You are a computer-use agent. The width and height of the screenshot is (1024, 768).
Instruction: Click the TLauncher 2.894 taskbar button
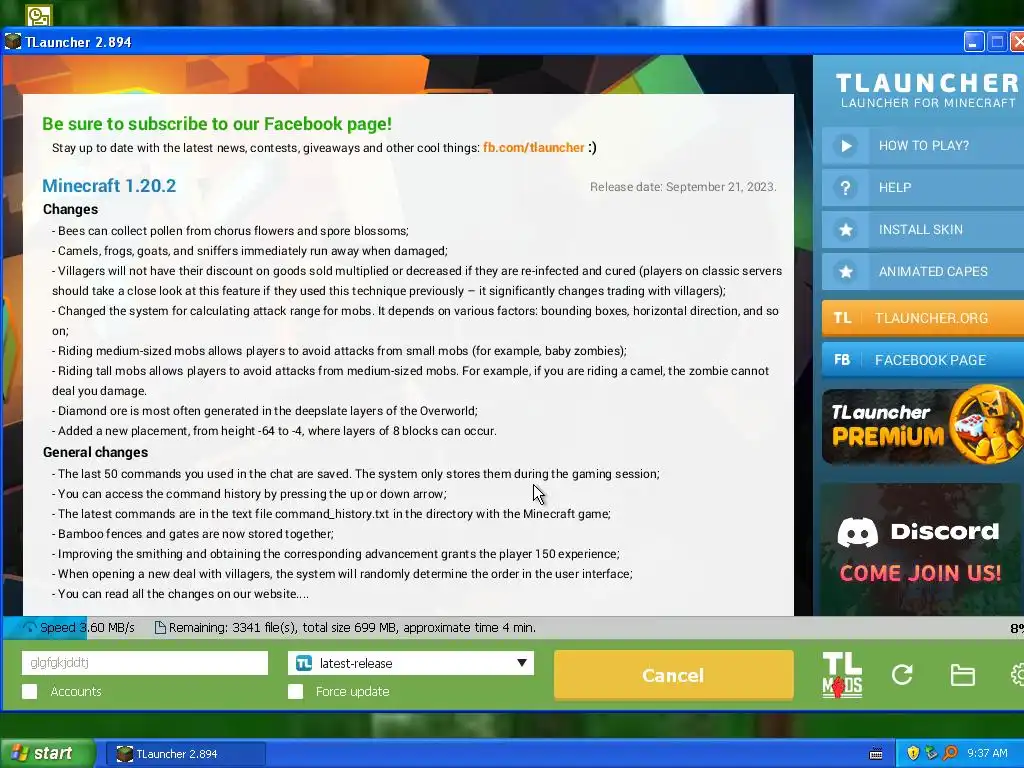[185, 754]
